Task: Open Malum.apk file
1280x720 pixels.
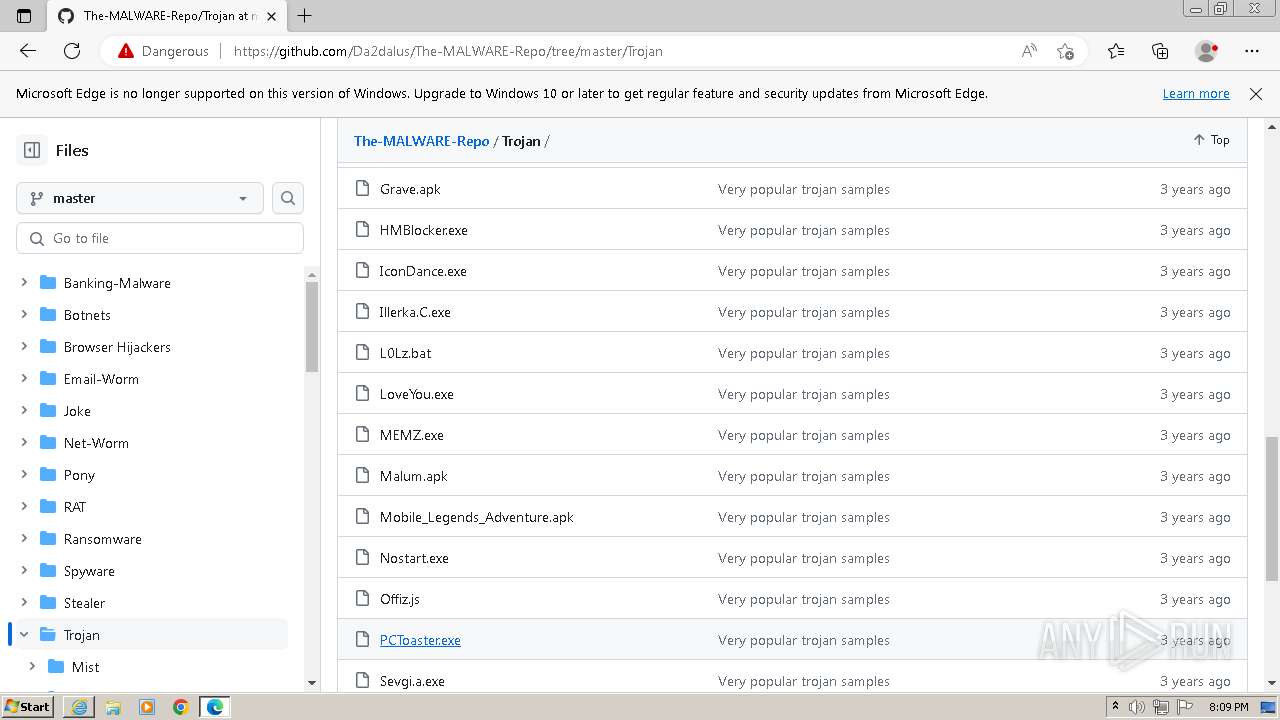Action: [x=414, y=476]
